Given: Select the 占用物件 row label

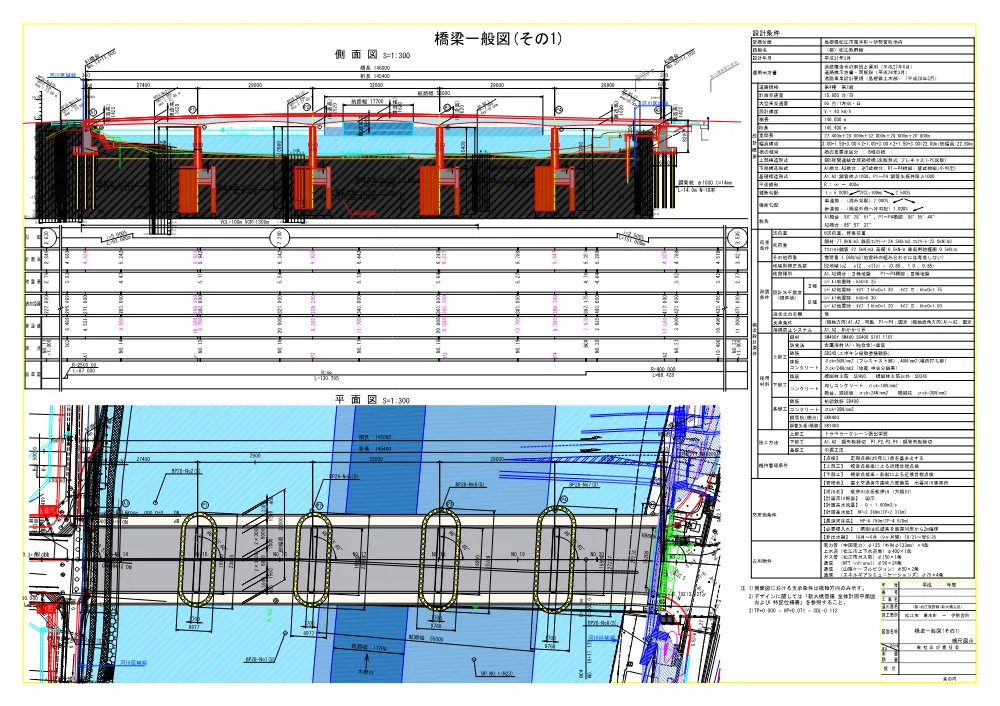Looking at the screenshot, I should point(763,561).
